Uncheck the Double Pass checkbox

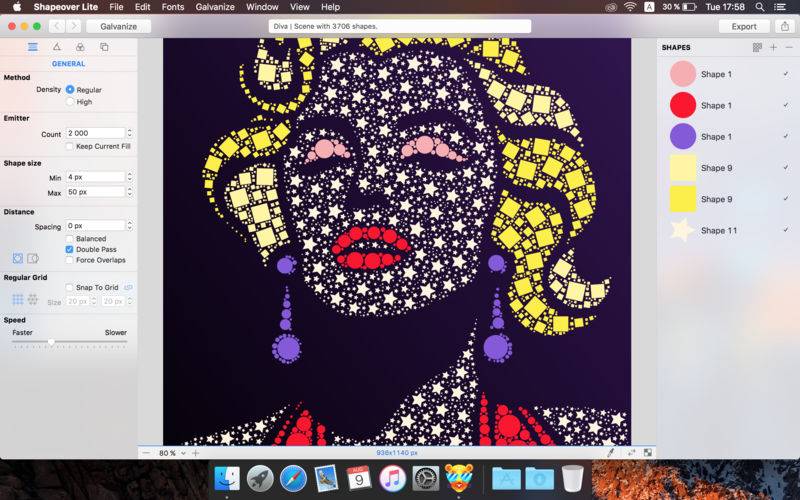pos(69,249)
